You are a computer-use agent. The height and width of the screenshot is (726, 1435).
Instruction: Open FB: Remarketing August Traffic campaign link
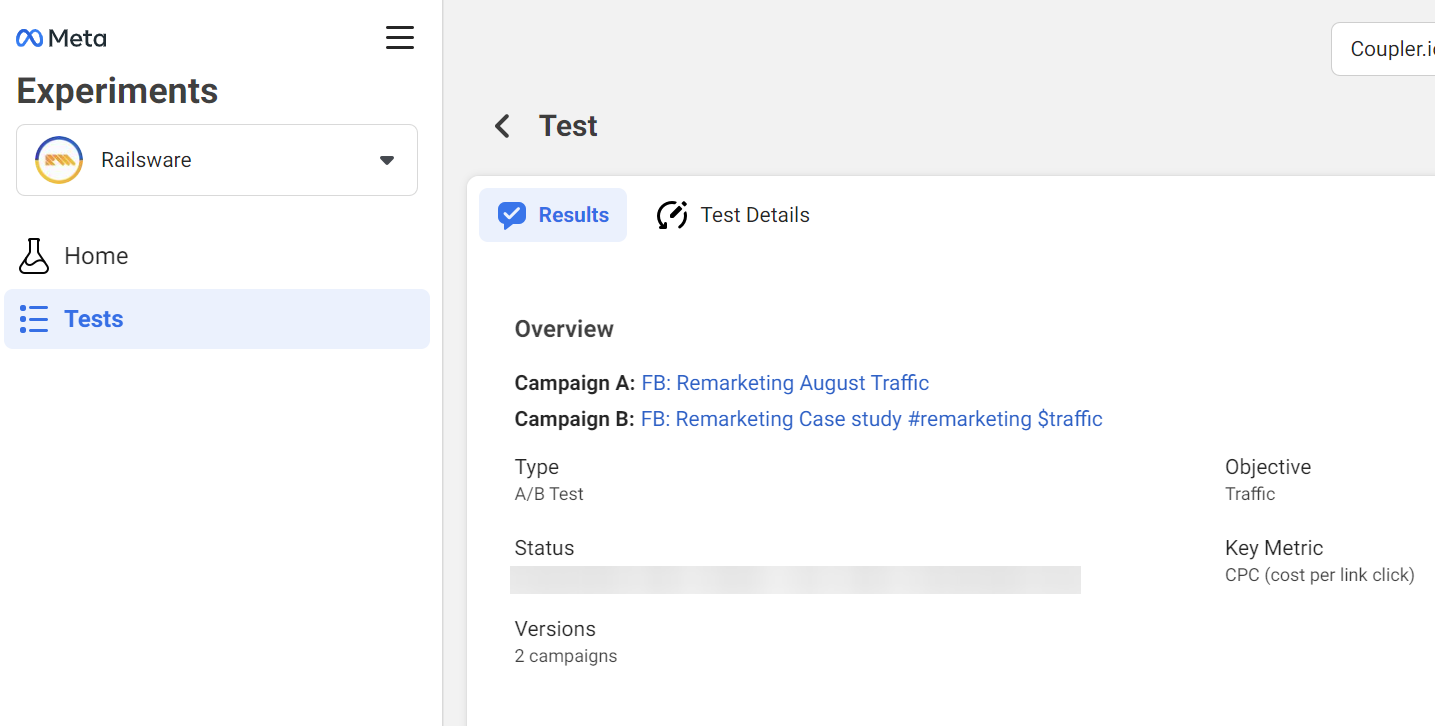pos(785,383)
